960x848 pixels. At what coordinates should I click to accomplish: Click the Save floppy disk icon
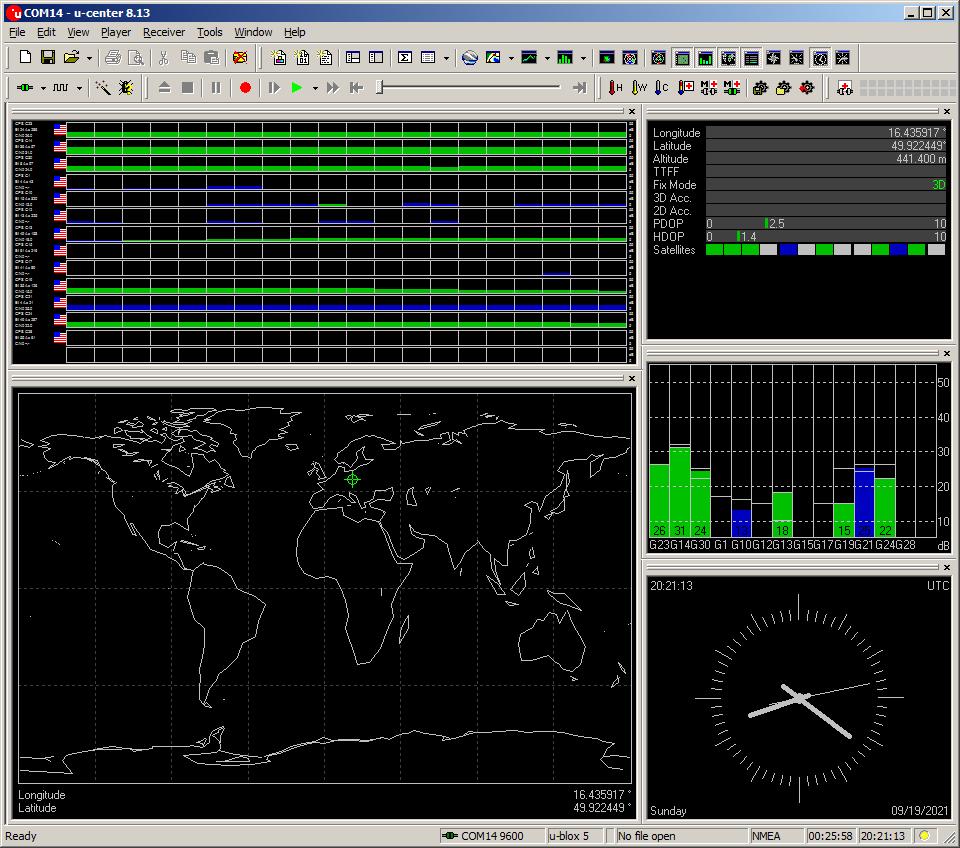click(47, 58)
